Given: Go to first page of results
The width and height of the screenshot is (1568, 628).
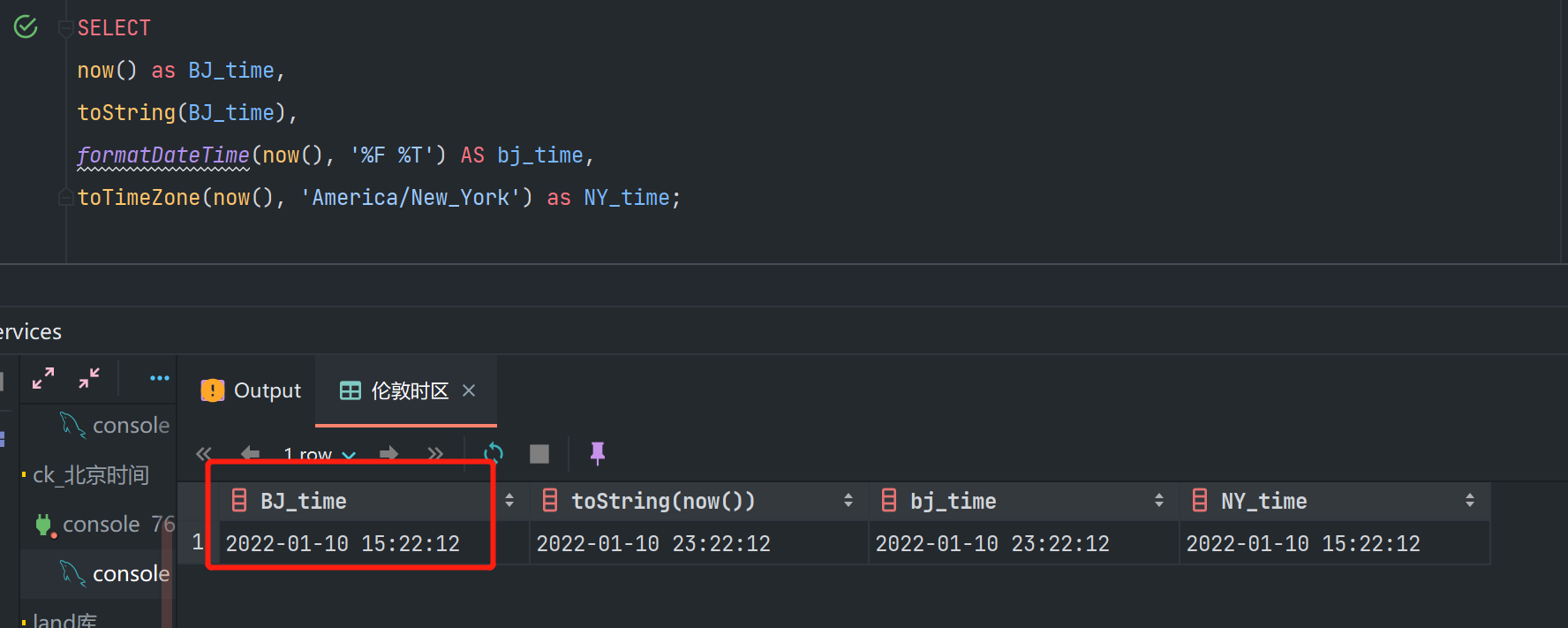Looking at the screenshot, I should [x=204, y=454].
